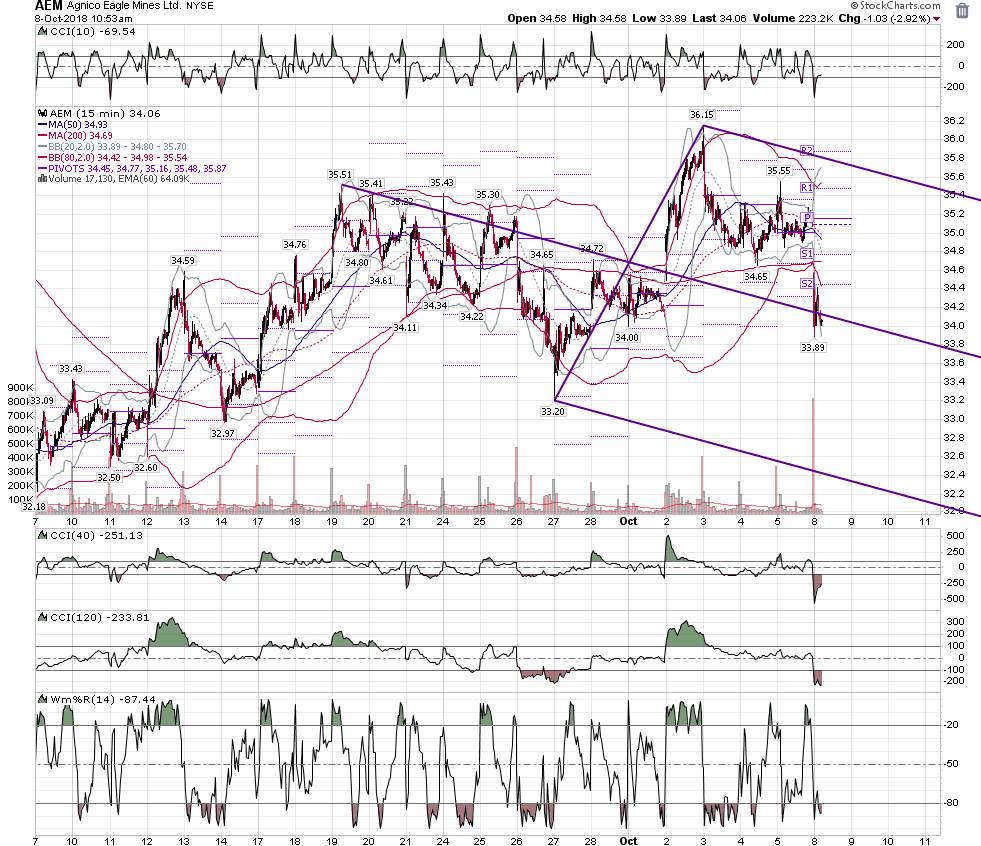This screenshot has width=981, height=846.
Task: Click the 36.15 peak price label
Action: pos(701,115)
